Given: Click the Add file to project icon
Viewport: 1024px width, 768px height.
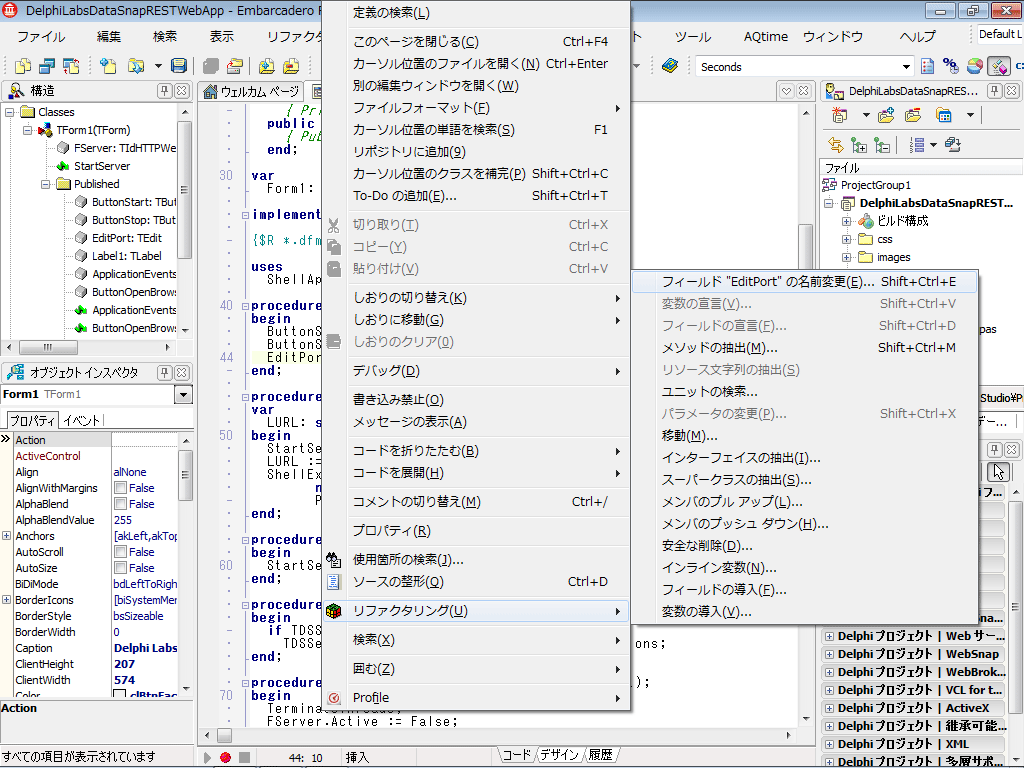Looking at the screenshot, I should click(266, 66).
